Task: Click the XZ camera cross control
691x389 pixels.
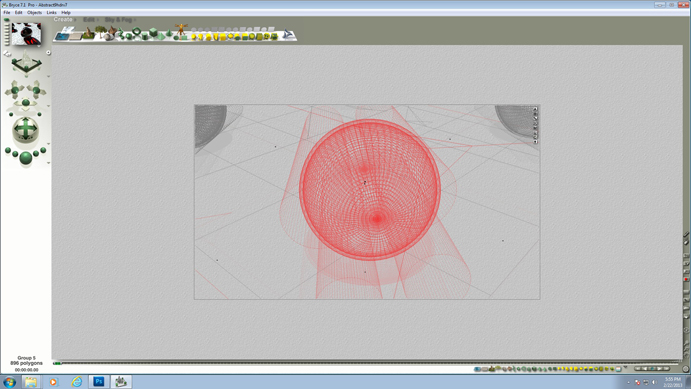Action: [x=15, y=90]
